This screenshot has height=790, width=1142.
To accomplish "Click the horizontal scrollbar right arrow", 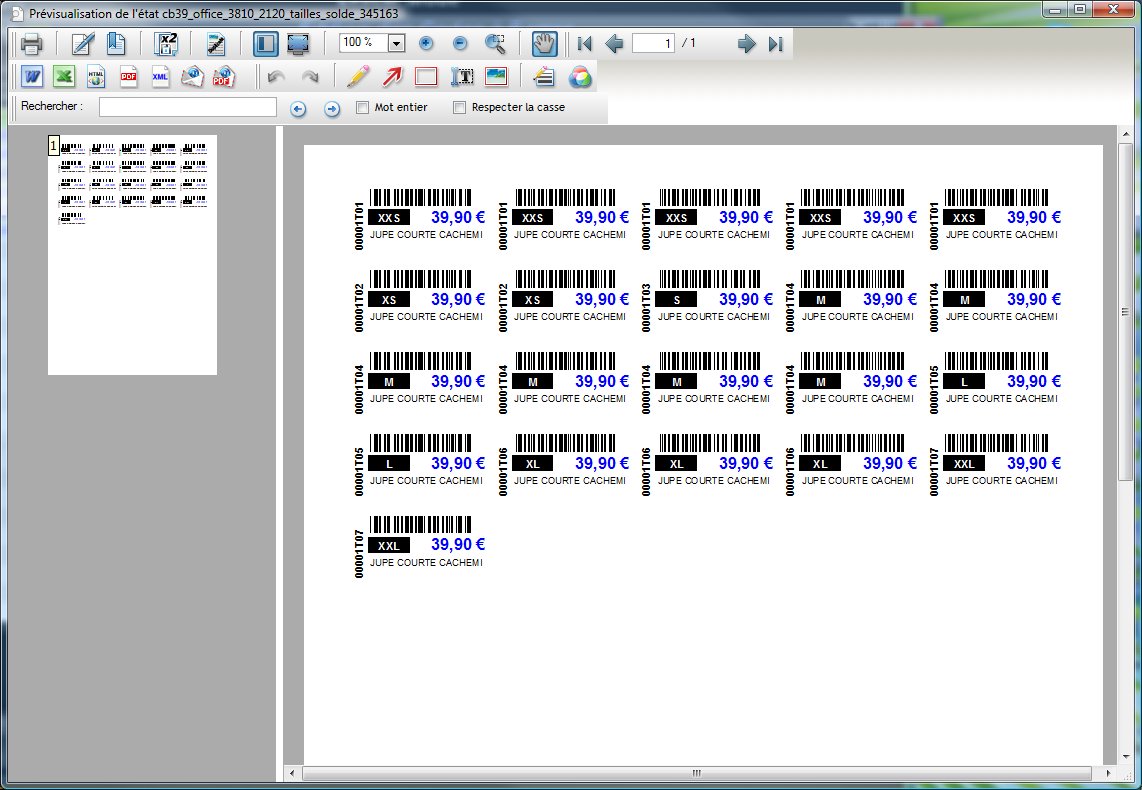I will pos(1108,773).
